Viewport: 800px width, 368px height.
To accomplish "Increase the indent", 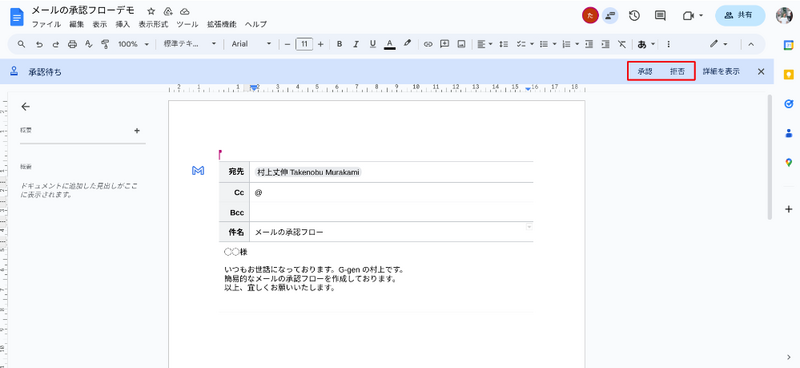I will (x=606, y=44).
